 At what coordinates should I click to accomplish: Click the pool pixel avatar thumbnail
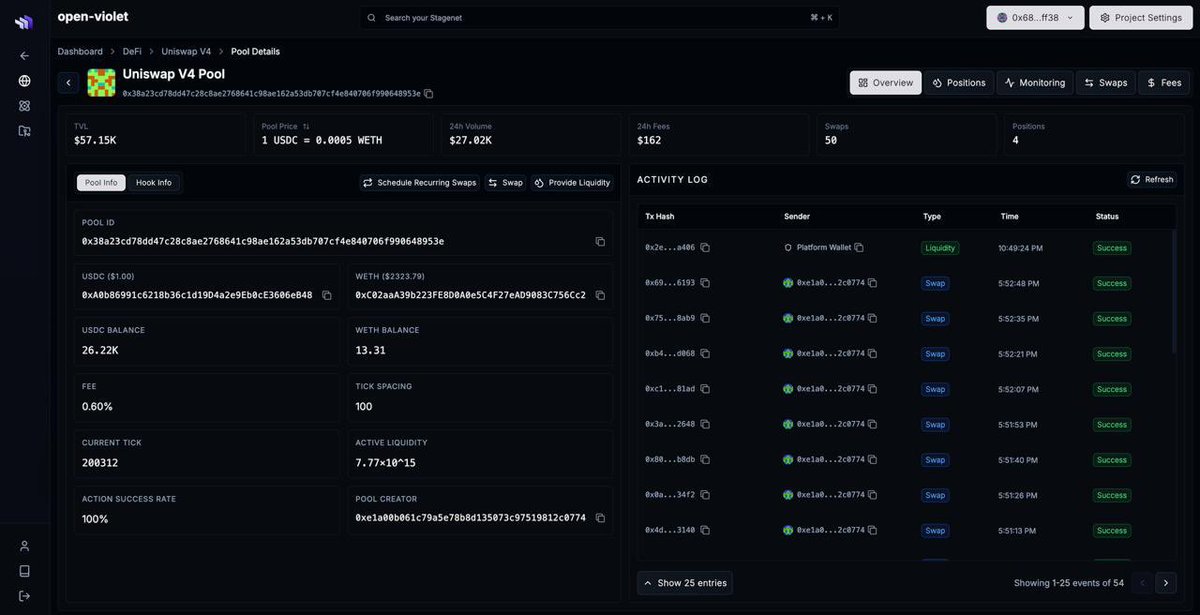point(101,83)
